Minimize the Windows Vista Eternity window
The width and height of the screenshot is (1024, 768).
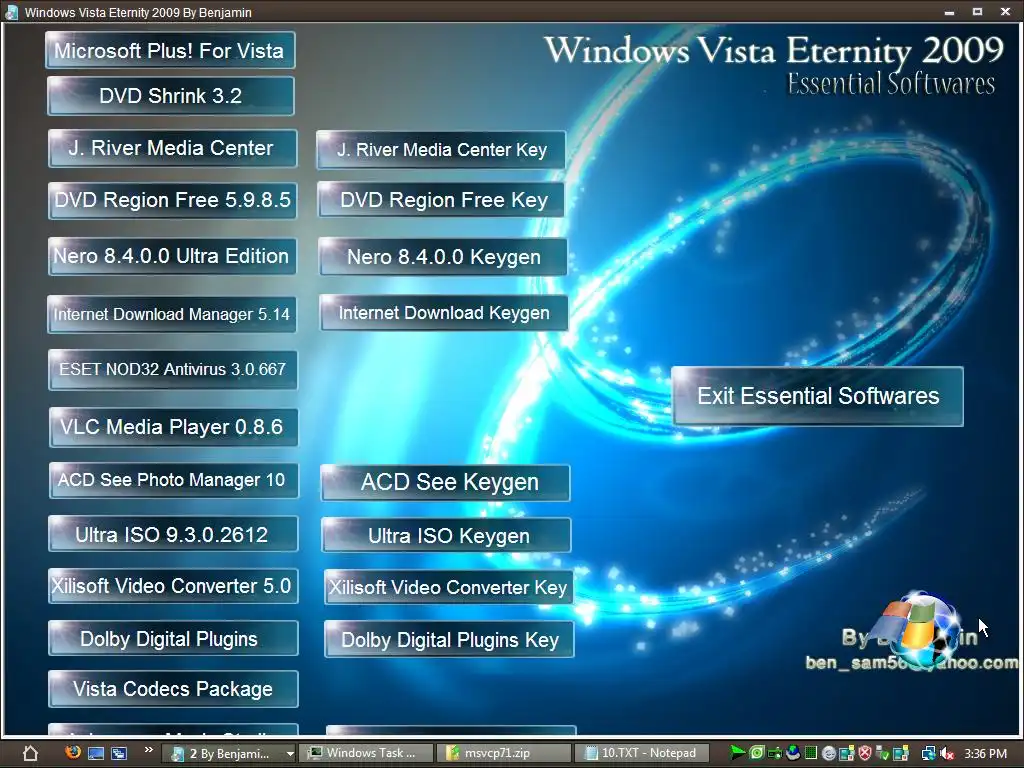click(949, 12)
